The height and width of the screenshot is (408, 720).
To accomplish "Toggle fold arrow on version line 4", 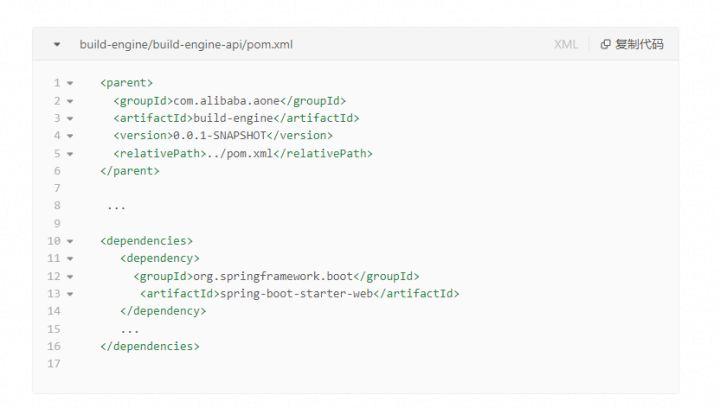I will pyautogui.click(x=70, y=136).
